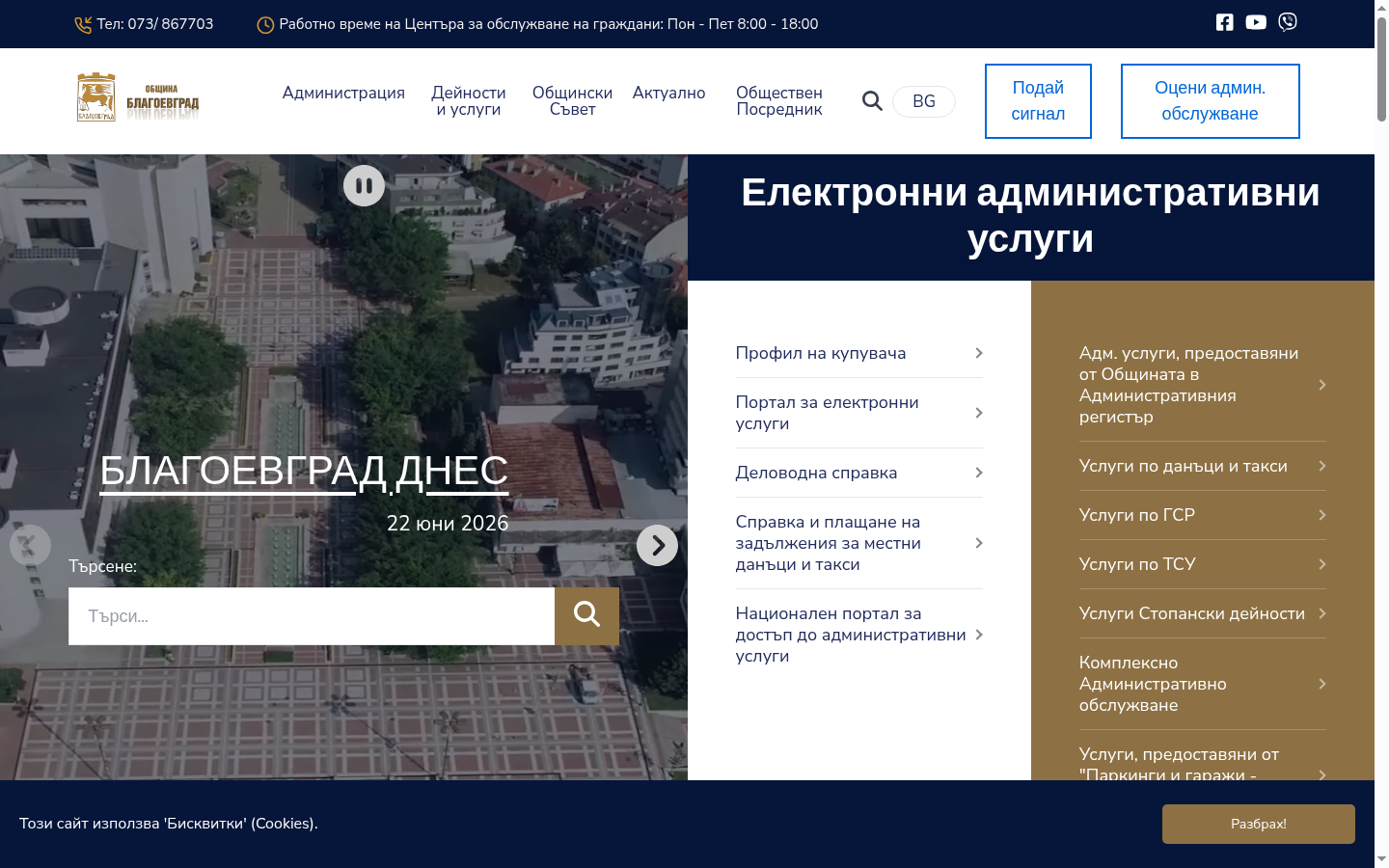Open the Общински Съвет menu

coord(572,101)
